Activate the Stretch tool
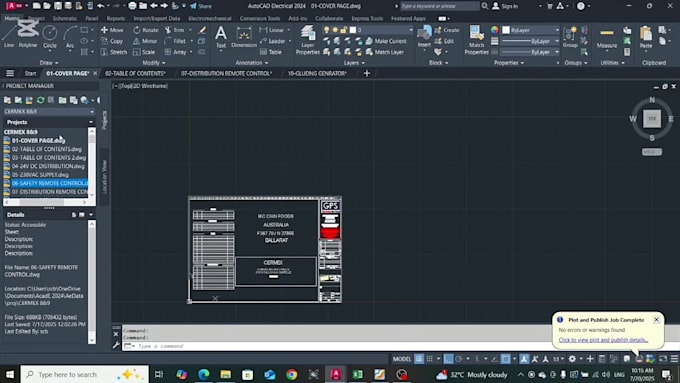Viewport: 680px width, 383px height. 114,52
